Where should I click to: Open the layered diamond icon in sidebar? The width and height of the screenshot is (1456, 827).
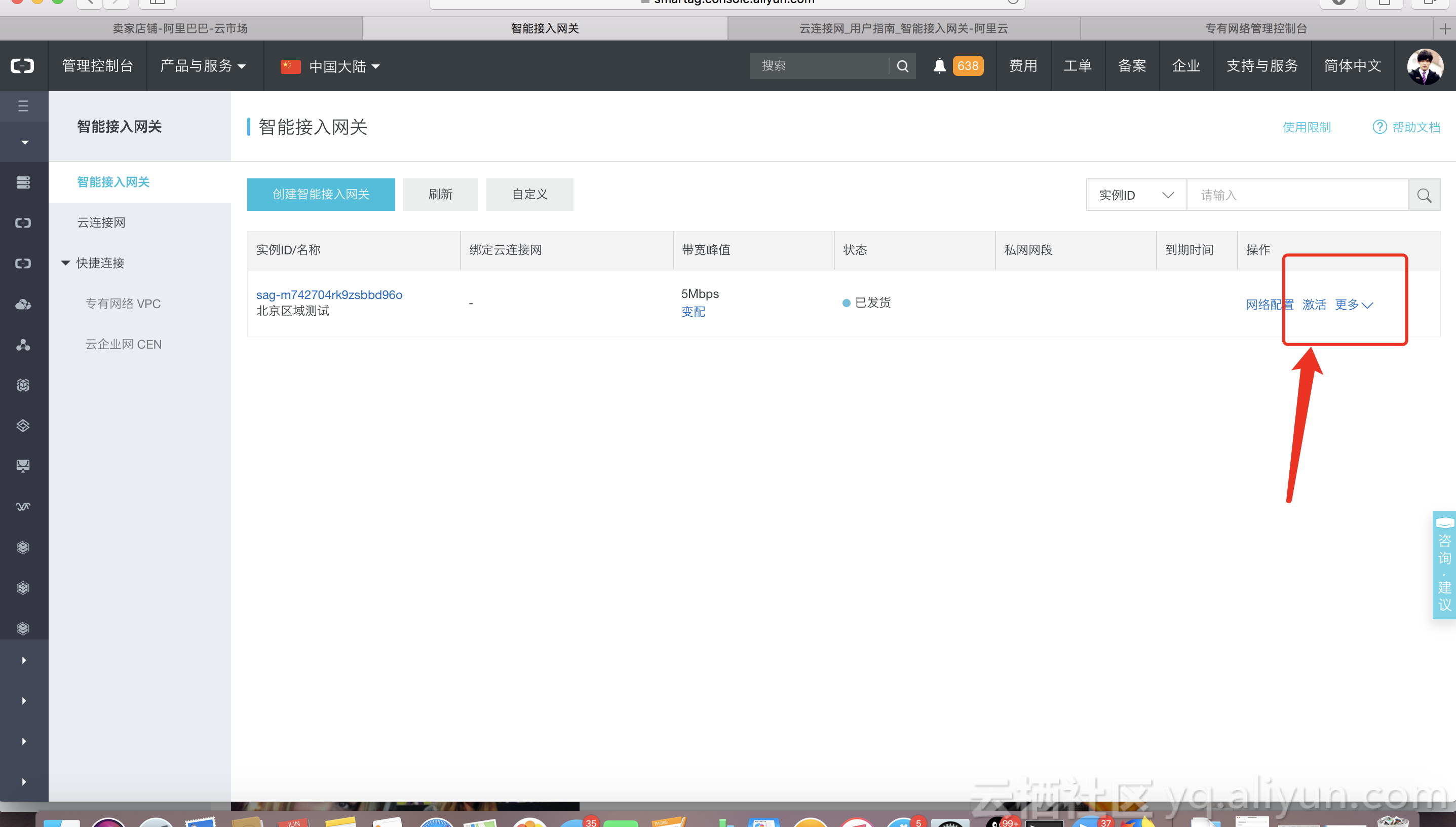click(23, 426)
